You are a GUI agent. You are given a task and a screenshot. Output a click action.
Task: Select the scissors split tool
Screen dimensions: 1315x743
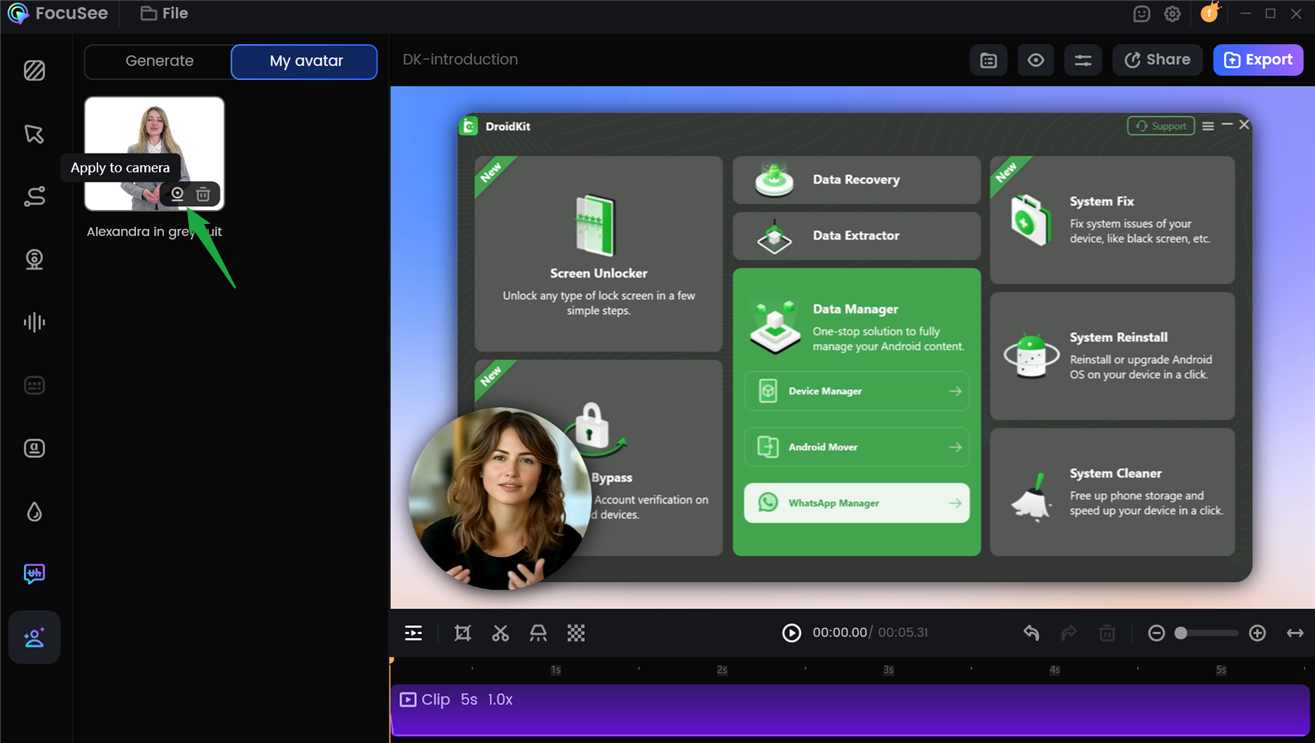click(500, 633)
